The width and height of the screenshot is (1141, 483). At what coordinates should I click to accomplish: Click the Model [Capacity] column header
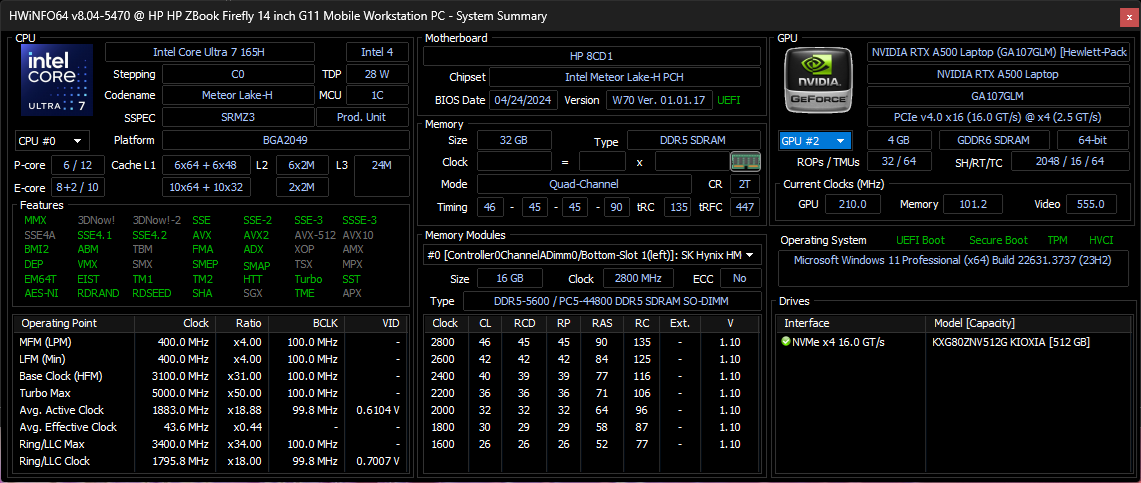[x=983, y=323]
